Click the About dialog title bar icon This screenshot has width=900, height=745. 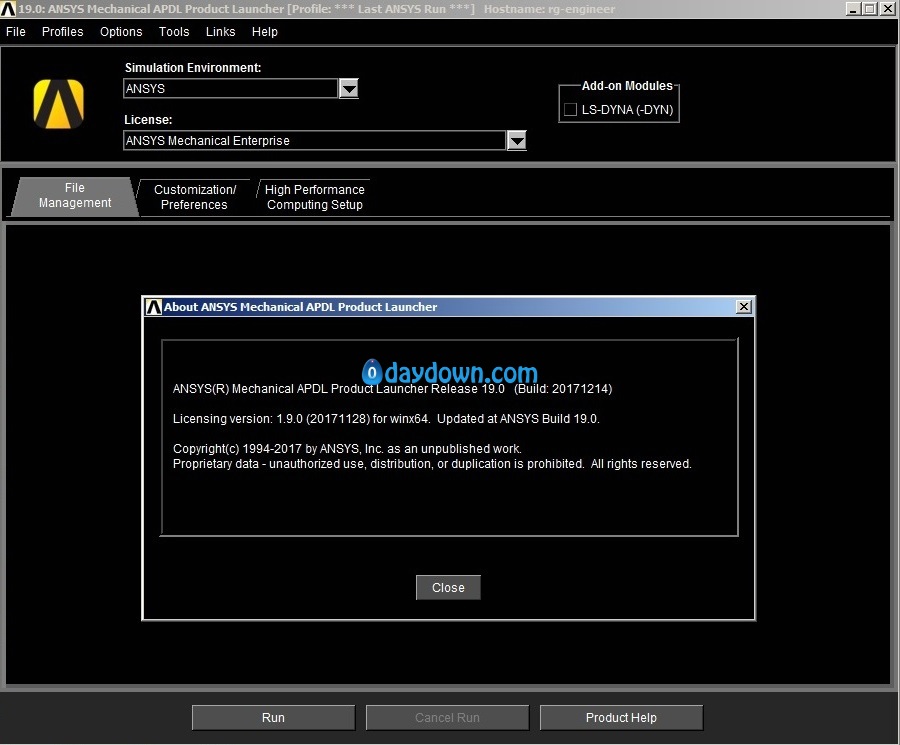coord(153,307)
